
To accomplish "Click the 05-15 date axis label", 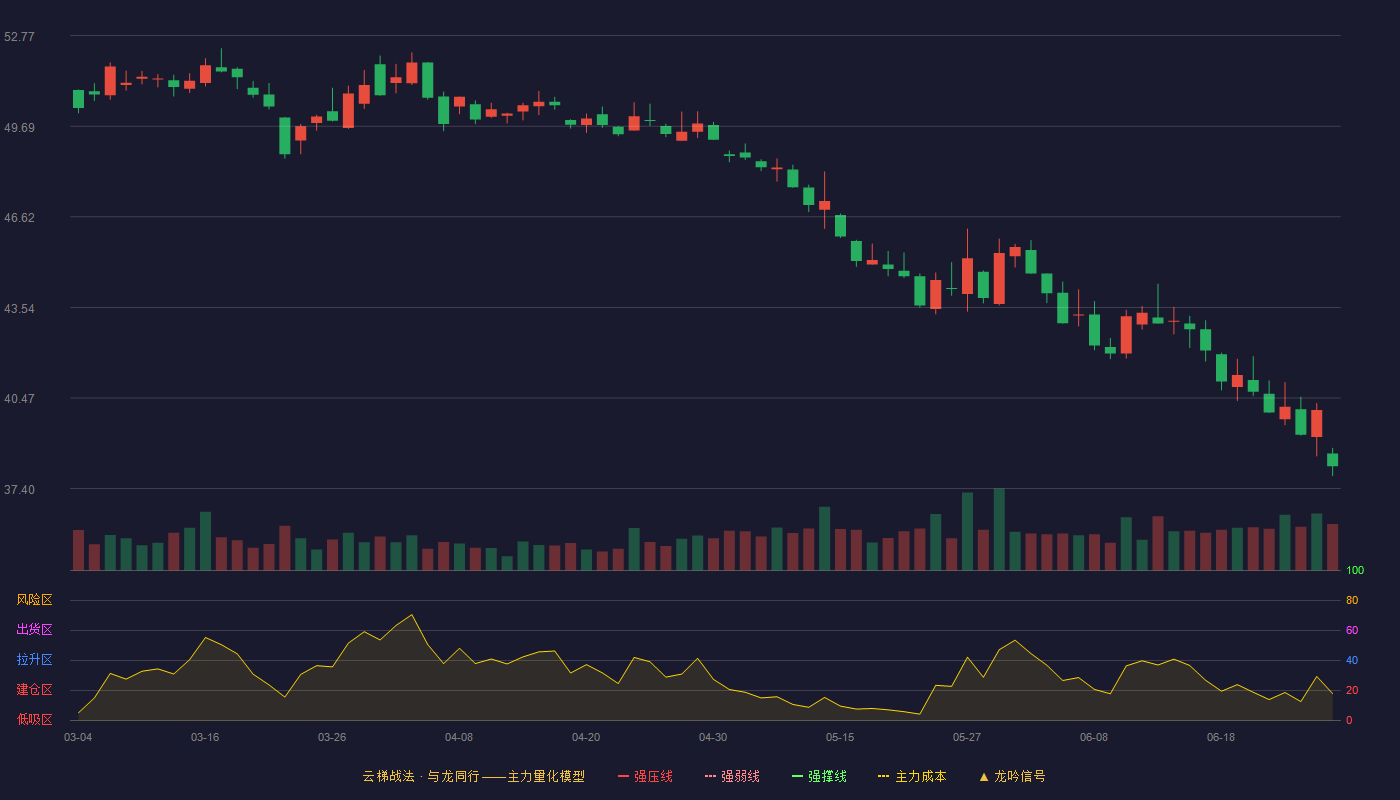I will point(840,737).
